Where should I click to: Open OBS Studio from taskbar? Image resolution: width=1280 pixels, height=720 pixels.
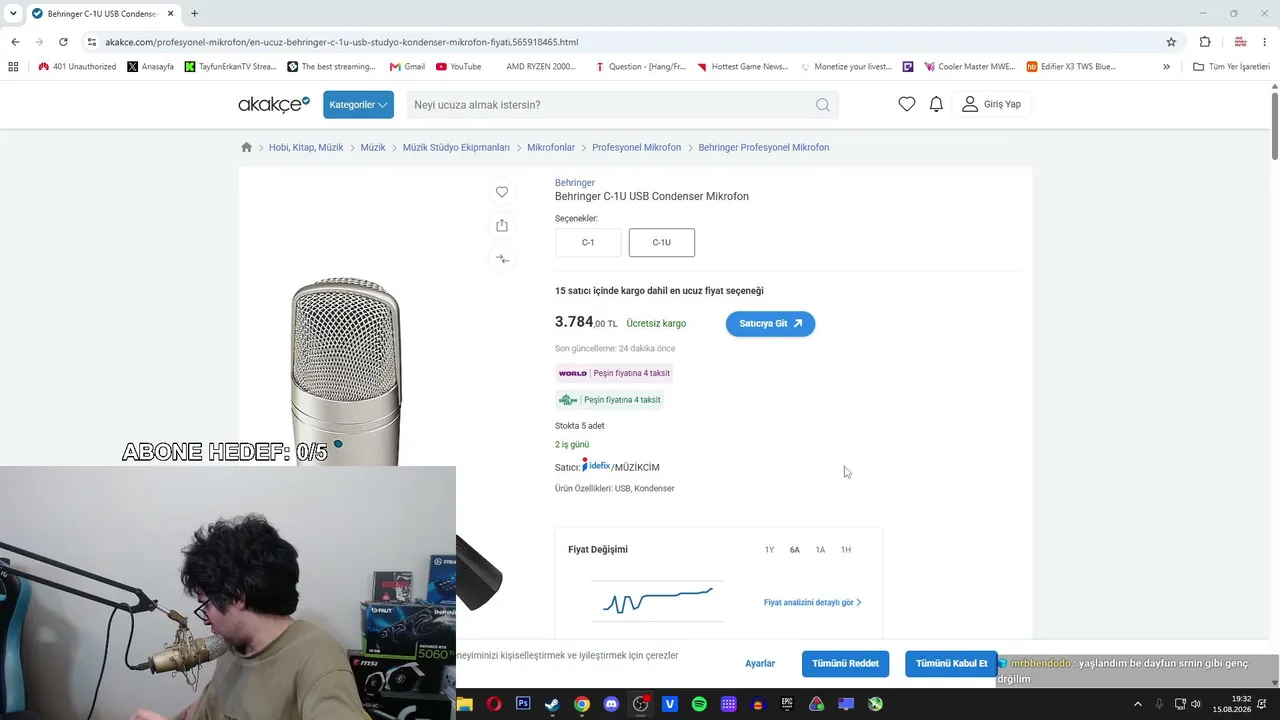point(641,704)
